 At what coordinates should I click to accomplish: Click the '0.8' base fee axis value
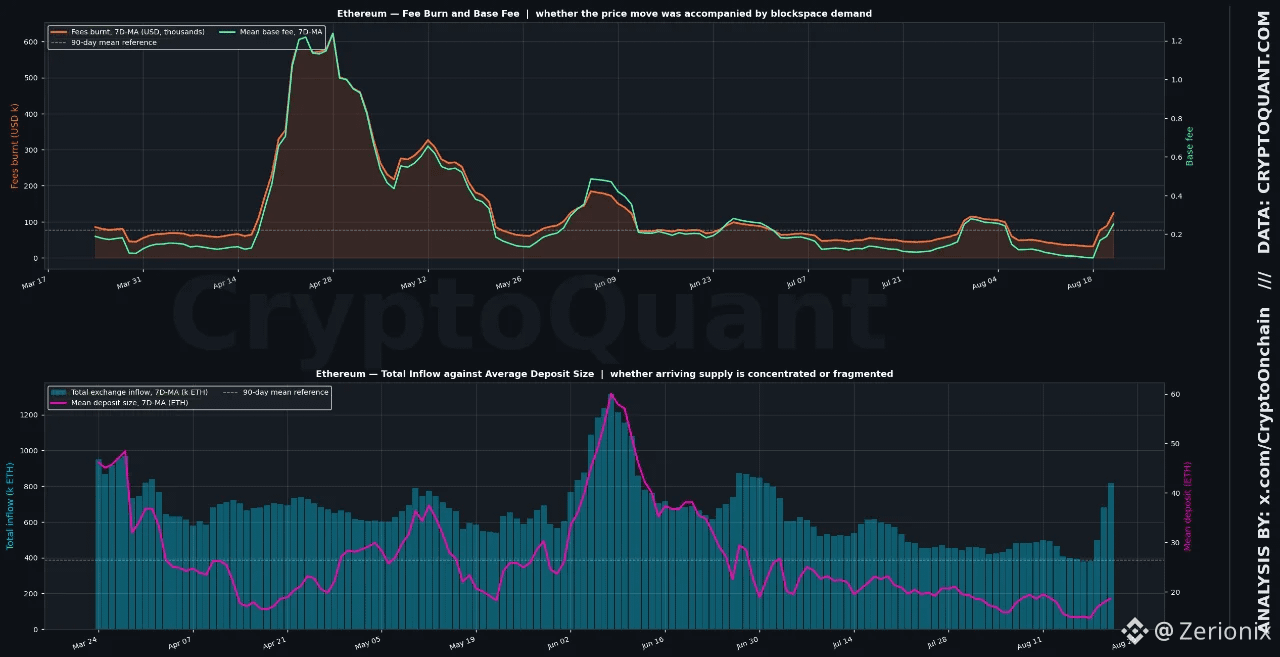pyautogui.click(x=1177, y=119)
